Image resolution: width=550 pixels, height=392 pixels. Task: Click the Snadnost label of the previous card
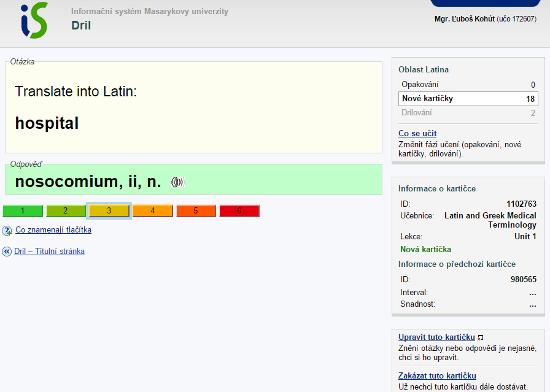418,304
